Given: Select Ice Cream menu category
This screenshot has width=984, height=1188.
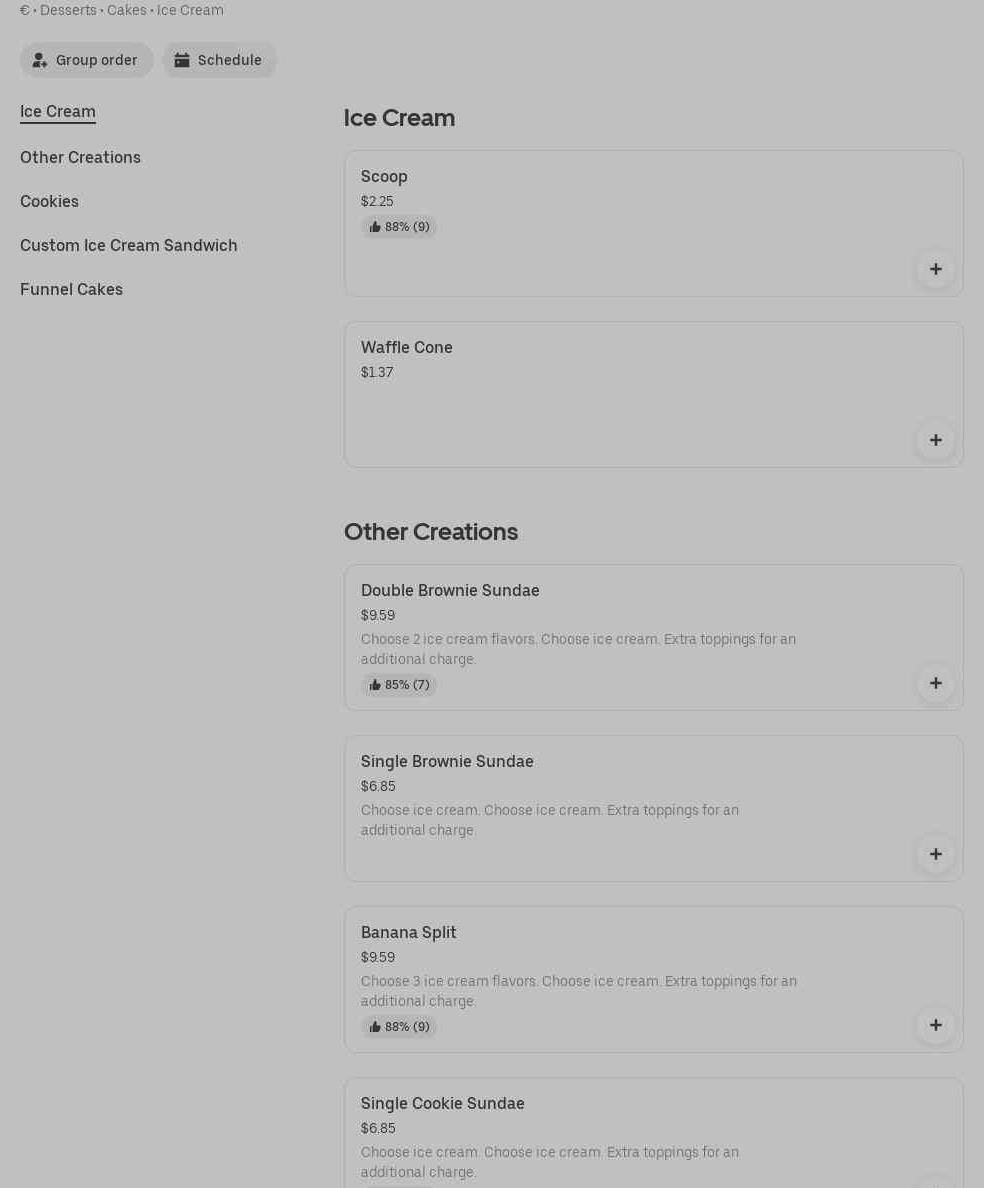Looking at the screenshot, I should [58, 111].
